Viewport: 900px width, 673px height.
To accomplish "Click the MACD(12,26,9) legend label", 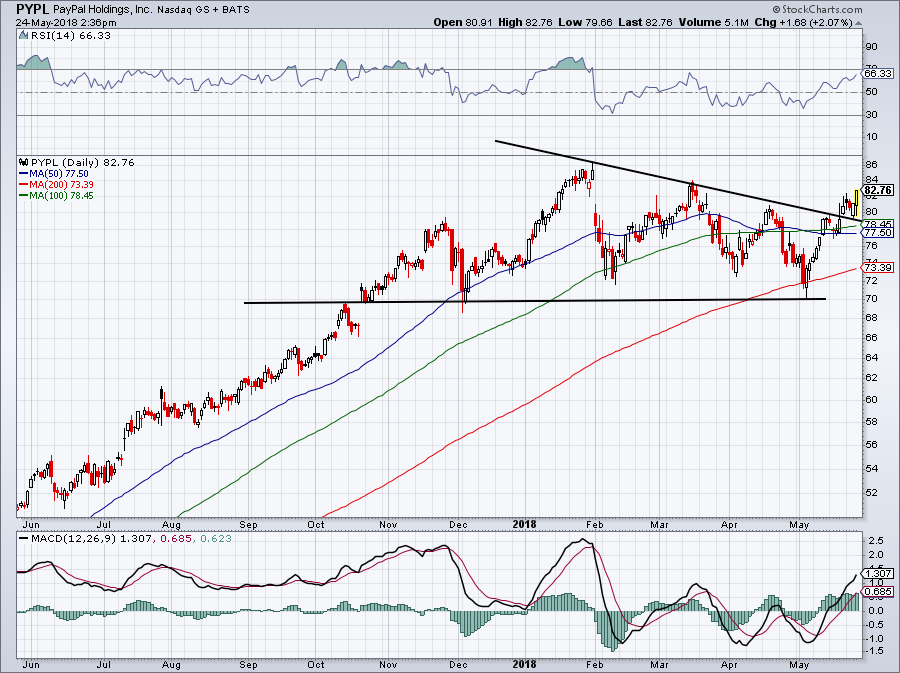I will pyautogui.click(x=73, y=538).
